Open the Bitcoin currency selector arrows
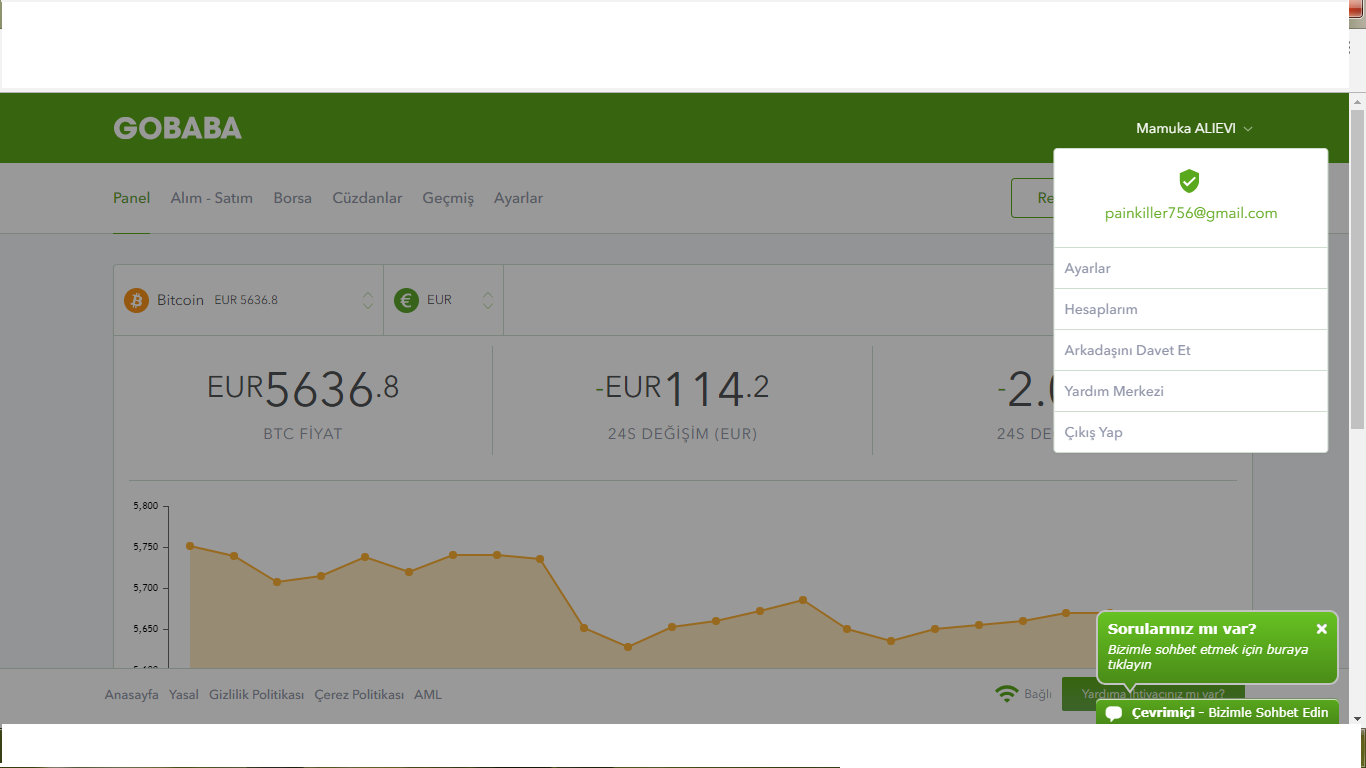The image size is (1366, 768). coord(368,300)
